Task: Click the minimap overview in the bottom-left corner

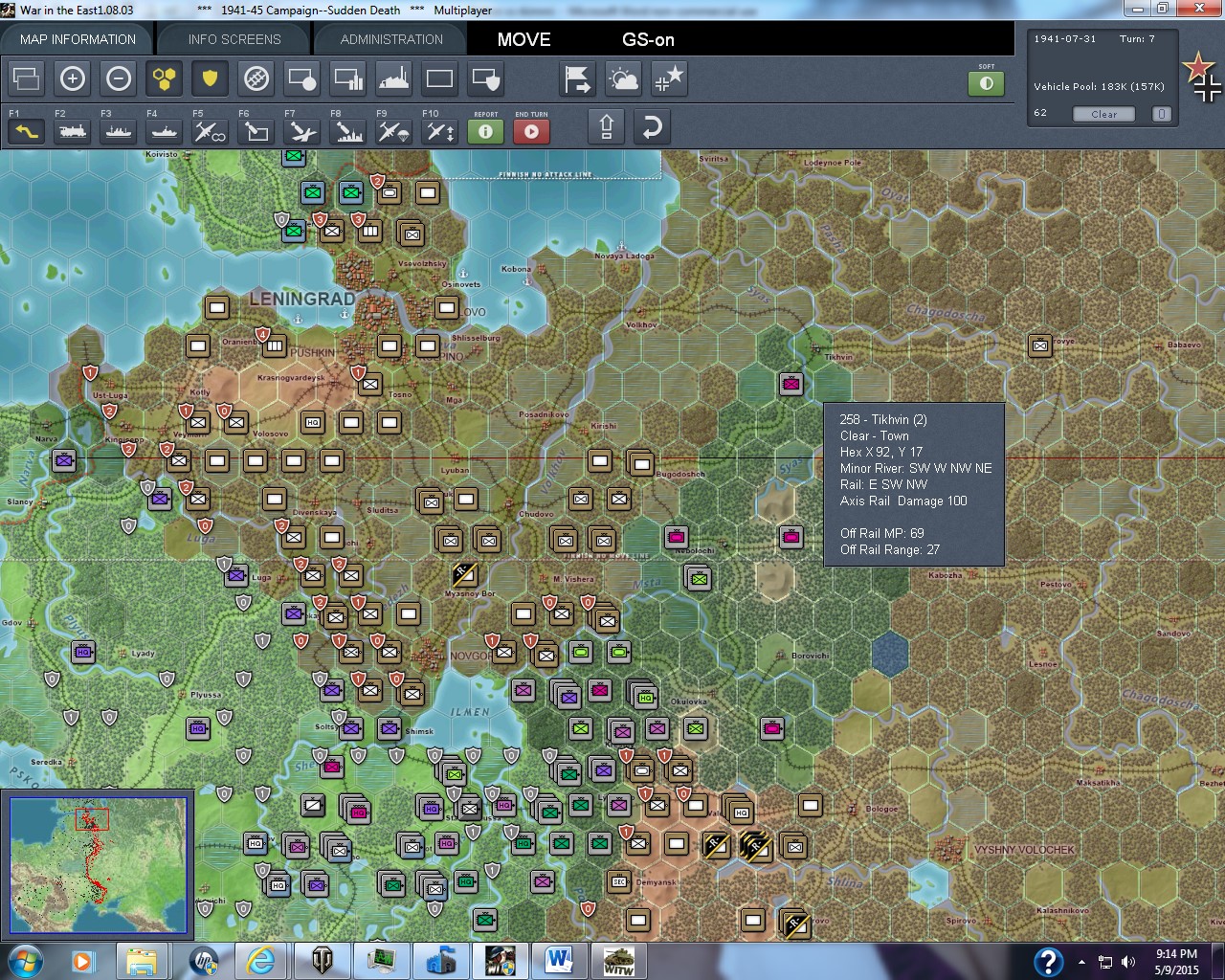Action: click(x=99, y=864)
